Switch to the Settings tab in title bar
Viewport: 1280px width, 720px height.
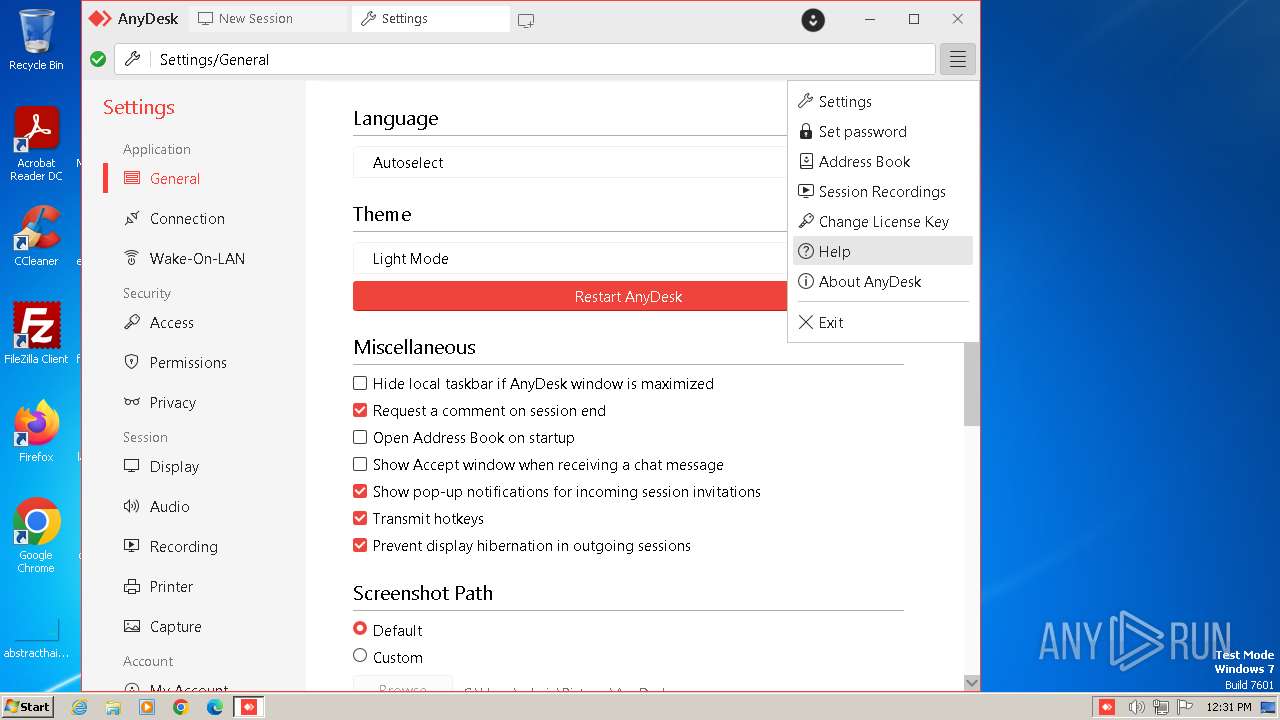(430, 18)
